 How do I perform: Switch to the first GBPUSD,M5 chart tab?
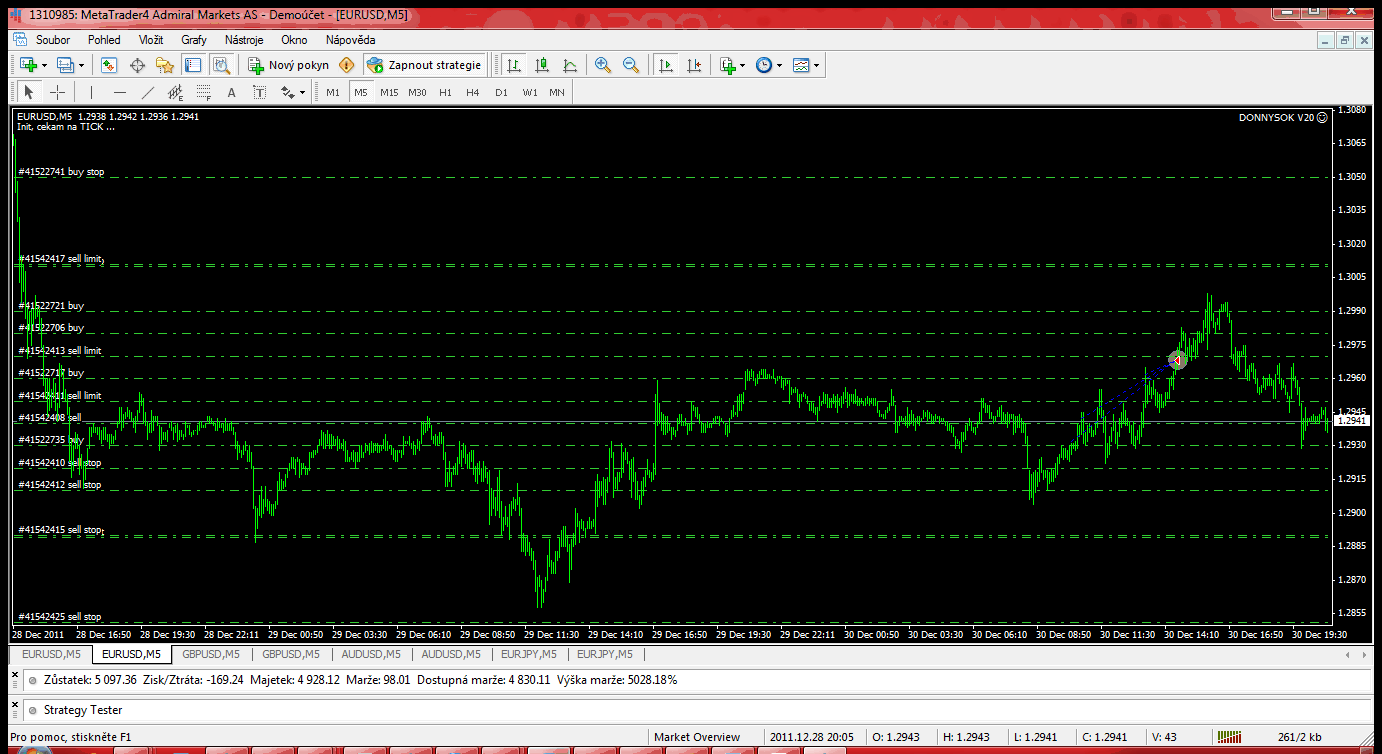click(211, 655)
